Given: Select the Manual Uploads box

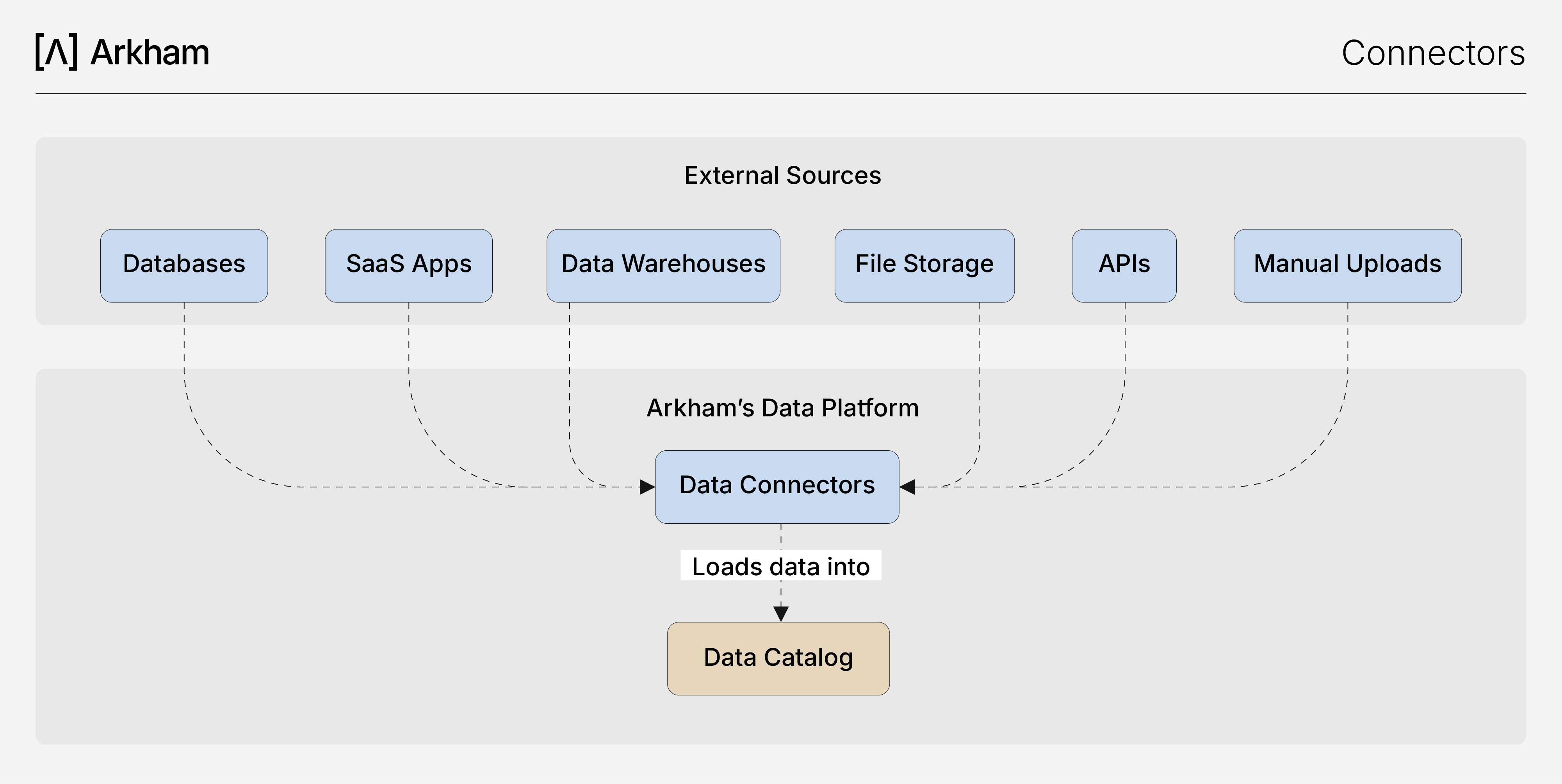Looking at the screenshot, I should [1347, 266].
